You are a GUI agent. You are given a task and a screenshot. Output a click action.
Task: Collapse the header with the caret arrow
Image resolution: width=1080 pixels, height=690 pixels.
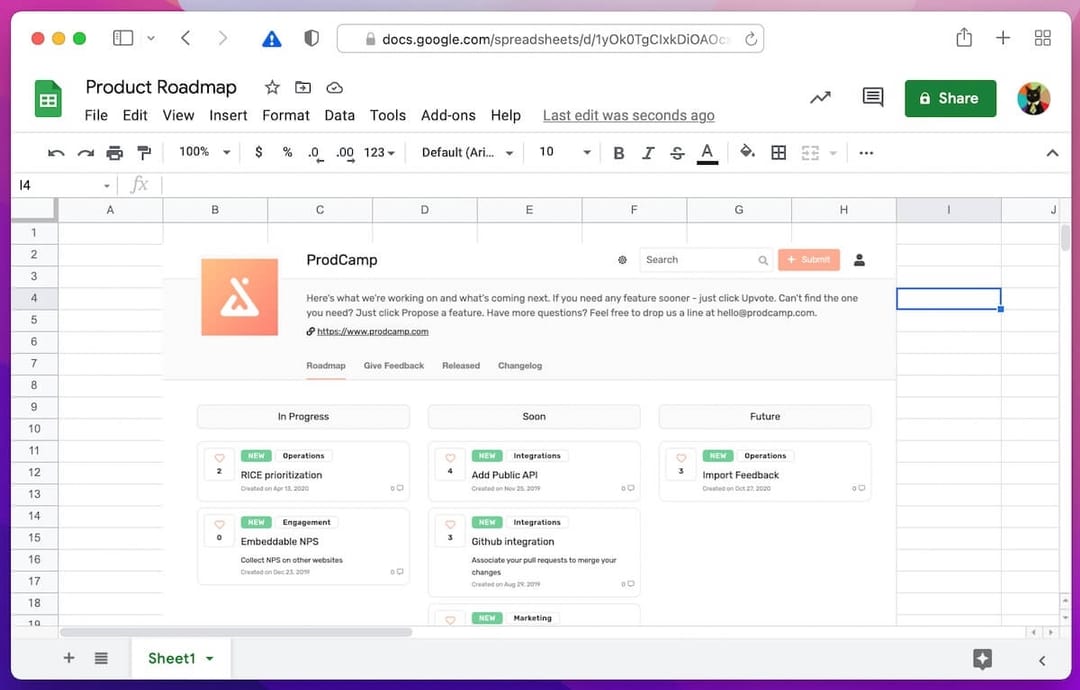click(x=1052, y=153)
